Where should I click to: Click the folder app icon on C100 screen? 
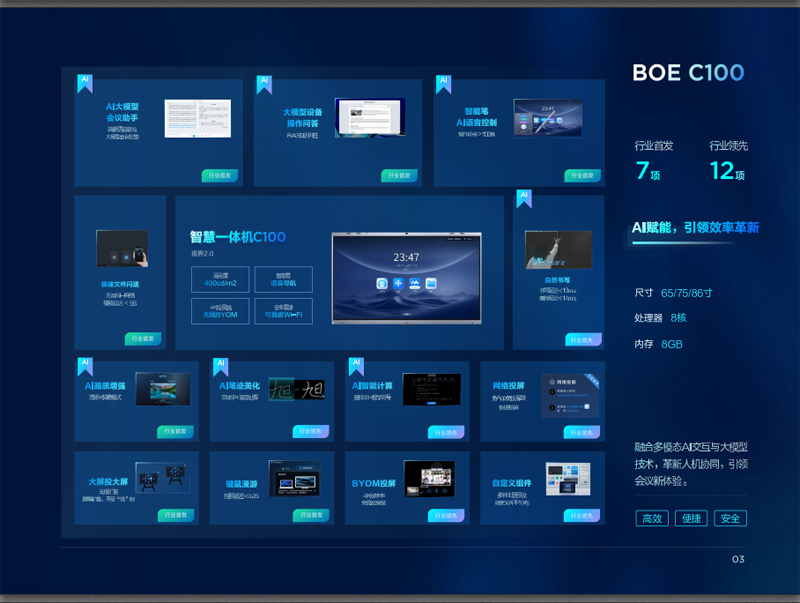[x=431, y=284]
